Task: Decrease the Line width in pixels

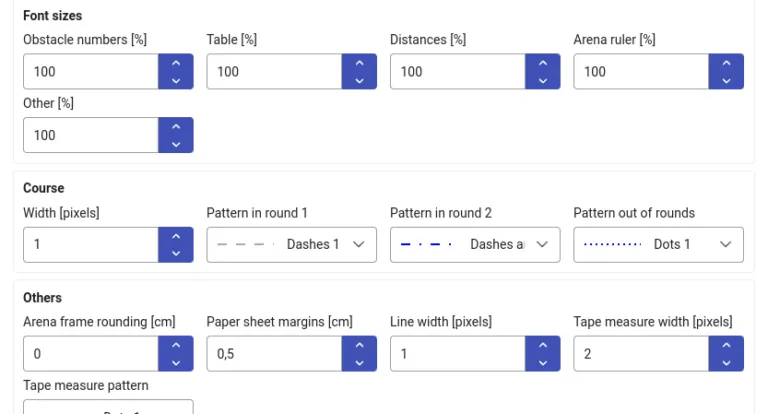Action: (543, 362)
